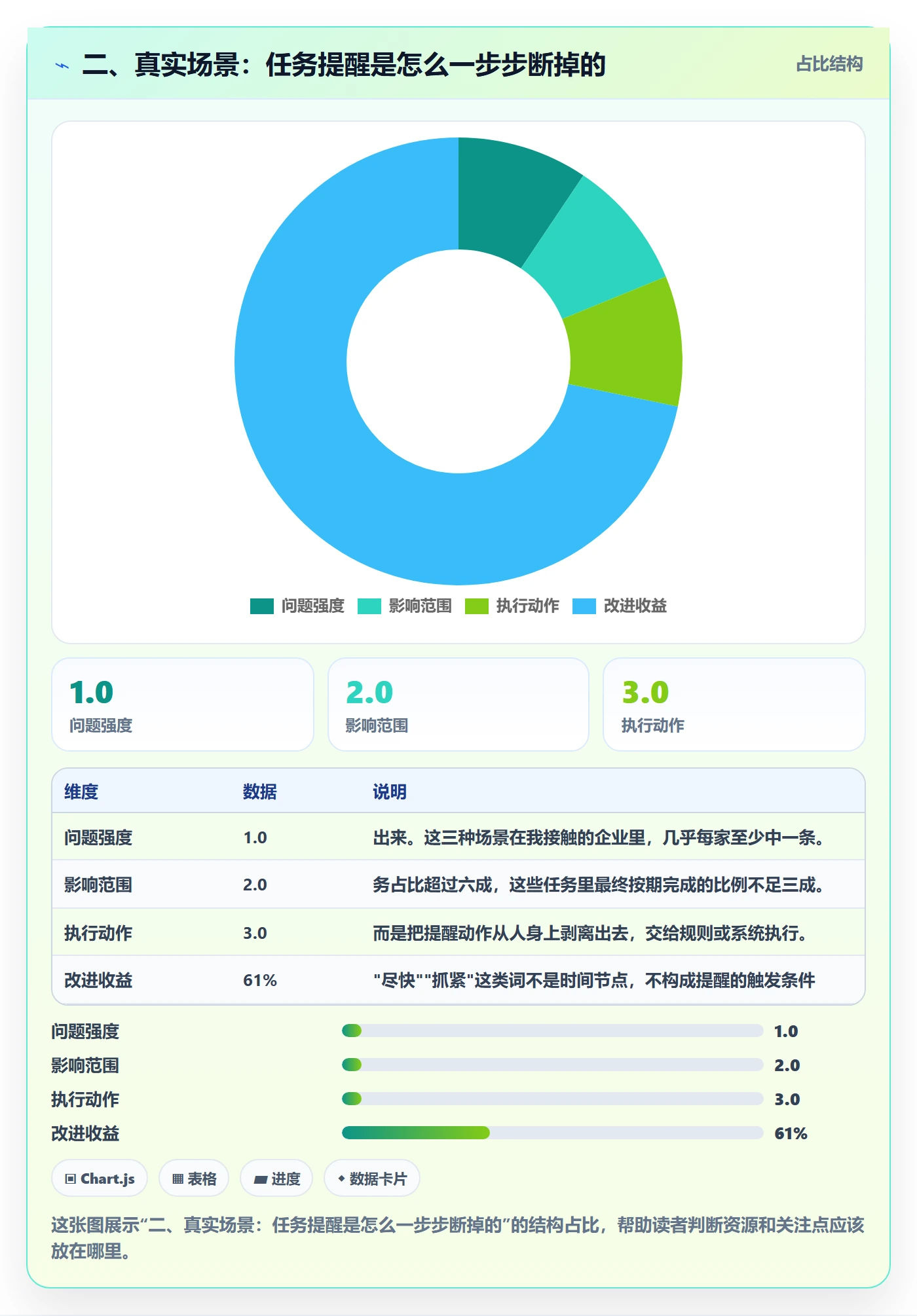Click the 改进收益 61% progress bar
Image resolution: width=917 pixels, height=1316 pixels.
[x=552, y=1133]
